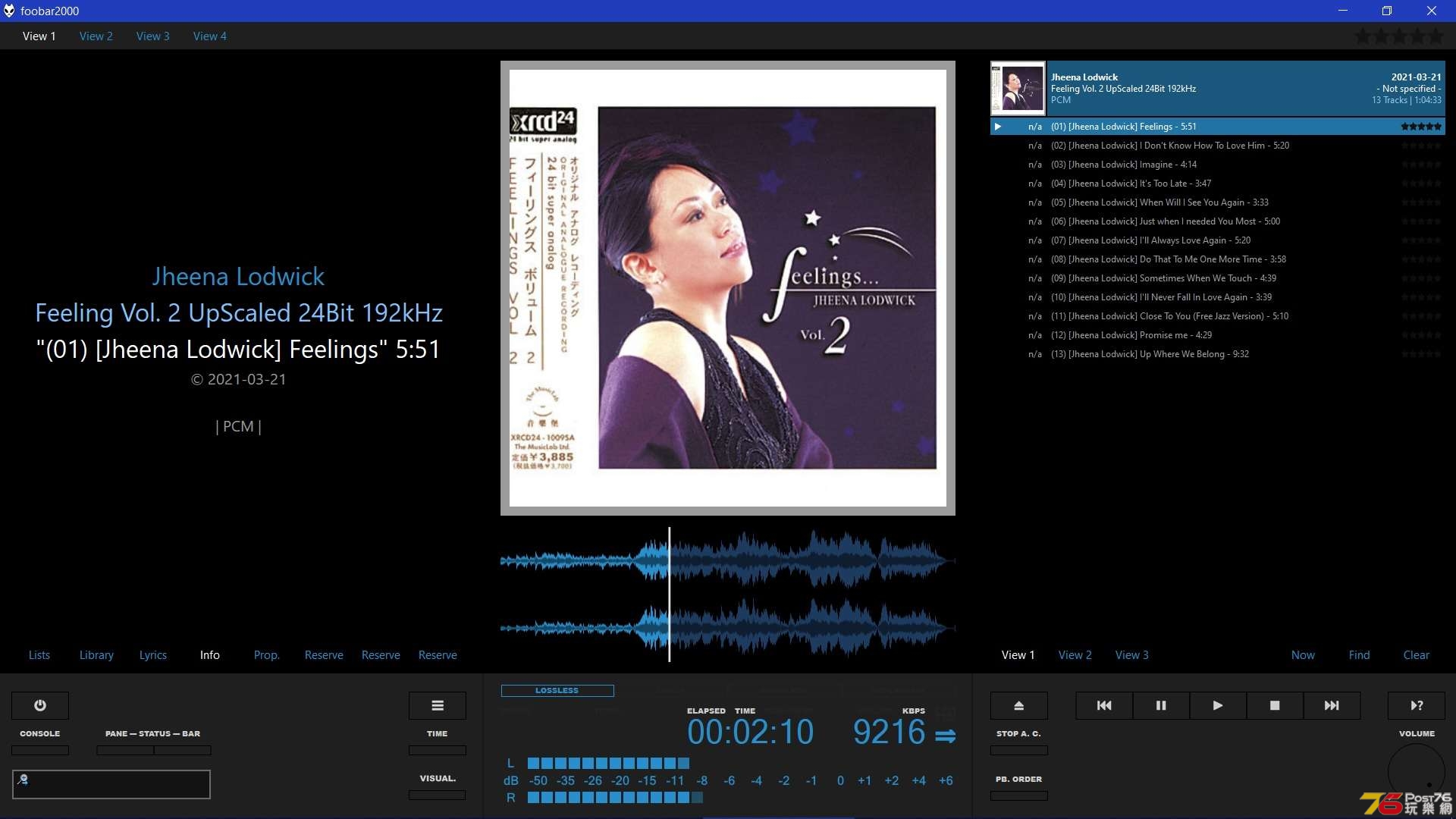
Task: Click the eject/open icon button
Action: pos(1019,705)
